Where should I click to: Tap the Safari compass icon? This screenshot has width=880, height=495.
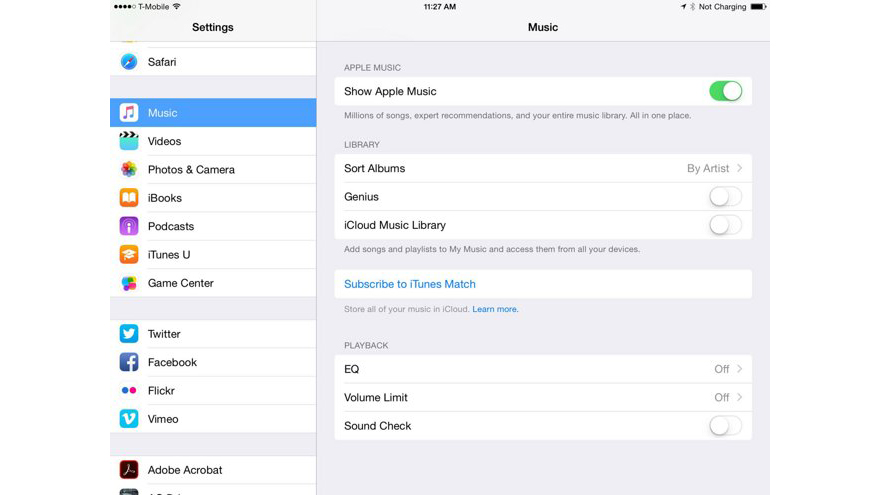(x=129, y=62)
